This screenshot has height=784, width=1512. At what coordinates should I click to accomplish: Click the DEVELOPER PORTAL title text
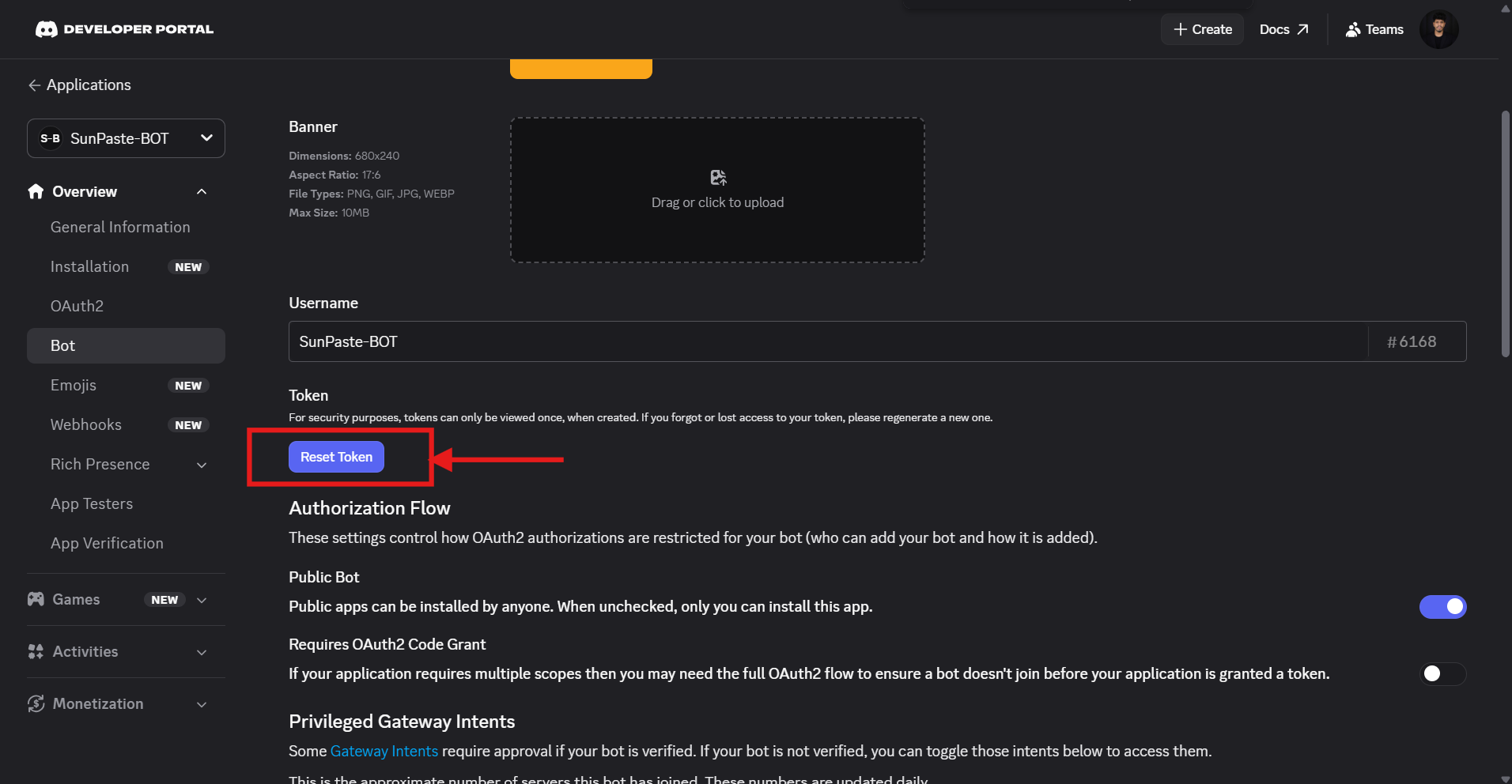138,29
